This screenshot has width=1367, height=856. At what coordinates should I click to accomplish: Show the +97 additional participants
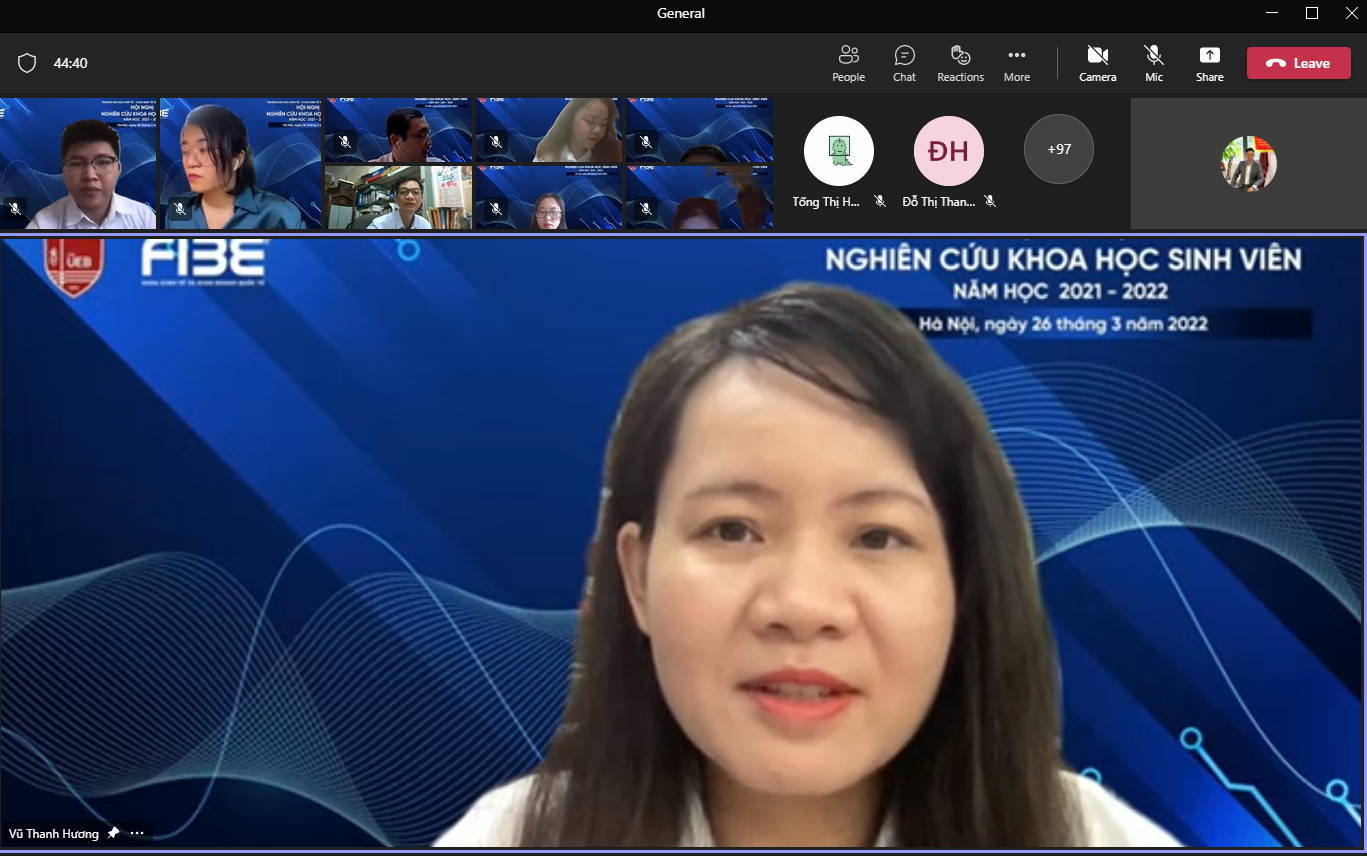(1059, 149)
